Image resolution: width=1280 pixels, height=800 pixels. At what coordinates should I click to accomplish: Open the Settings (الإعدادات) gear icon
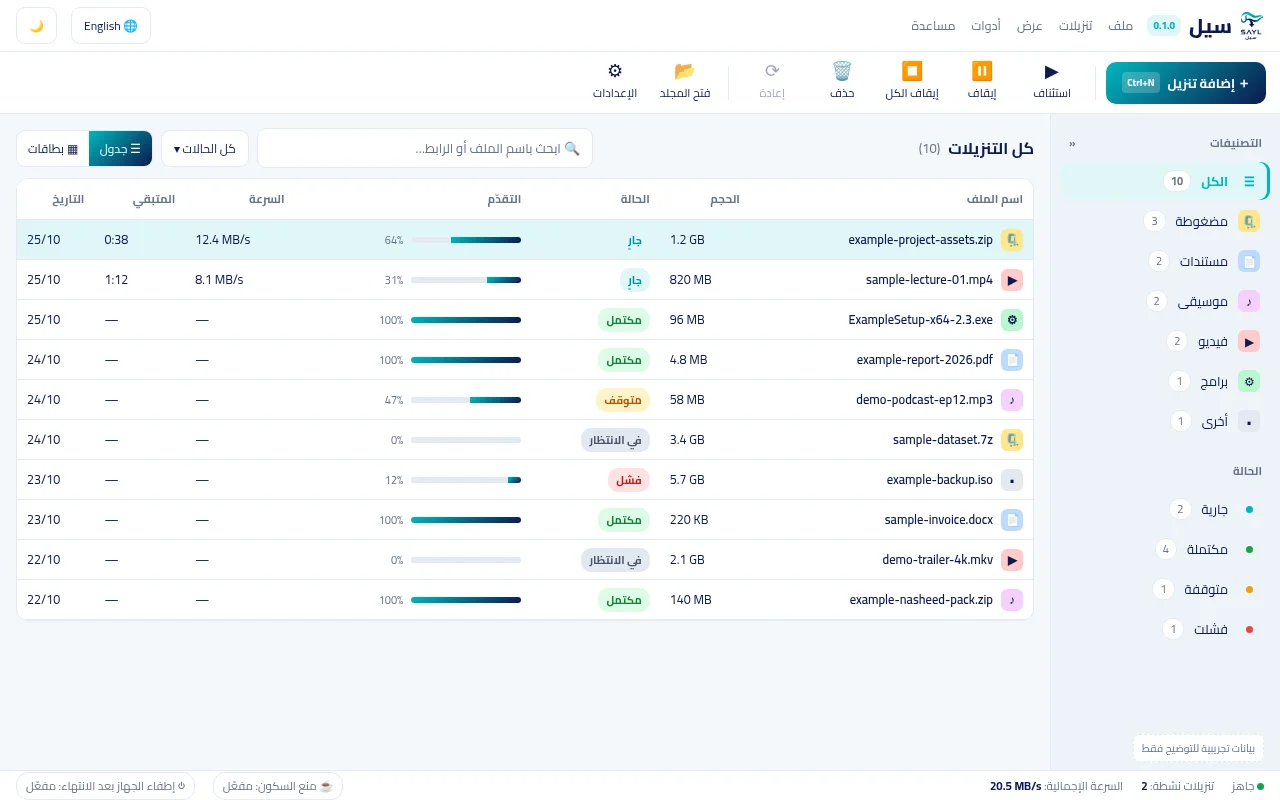coord(615,71)
